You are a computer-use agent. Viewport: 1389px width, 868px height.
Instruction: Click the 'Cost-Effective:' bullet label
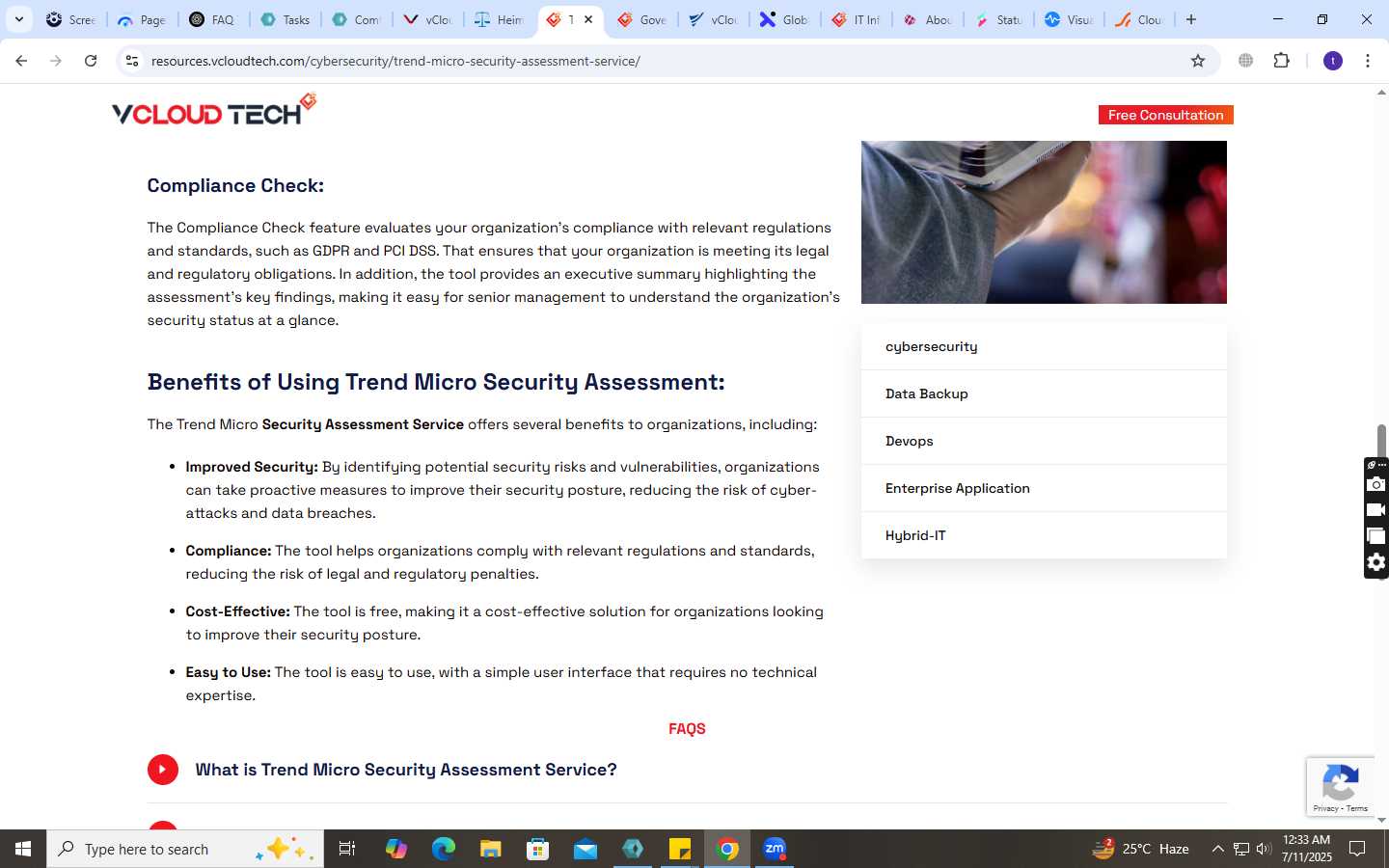point(237,611)
